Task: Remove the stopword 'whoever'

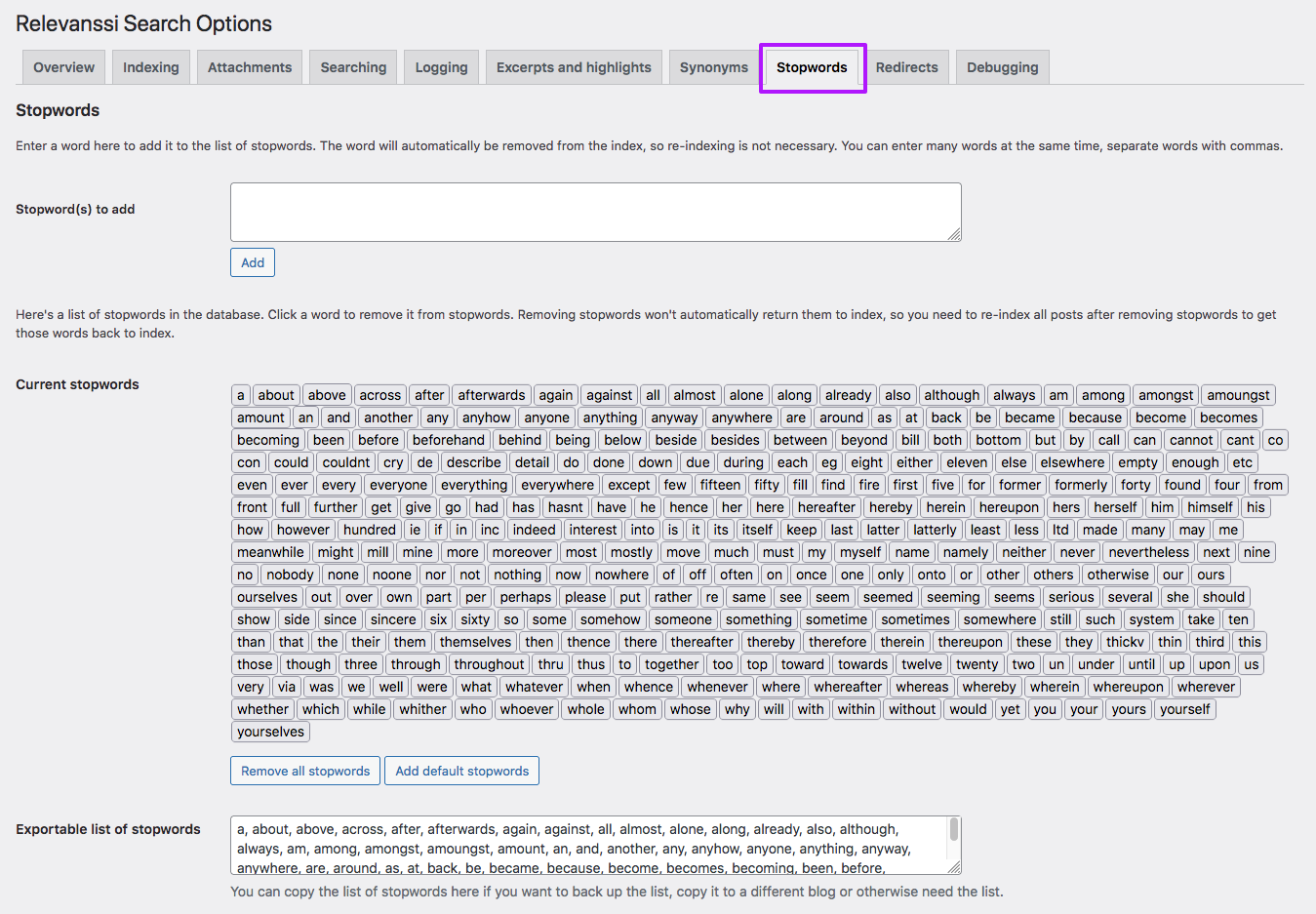Action: point(527,709)
